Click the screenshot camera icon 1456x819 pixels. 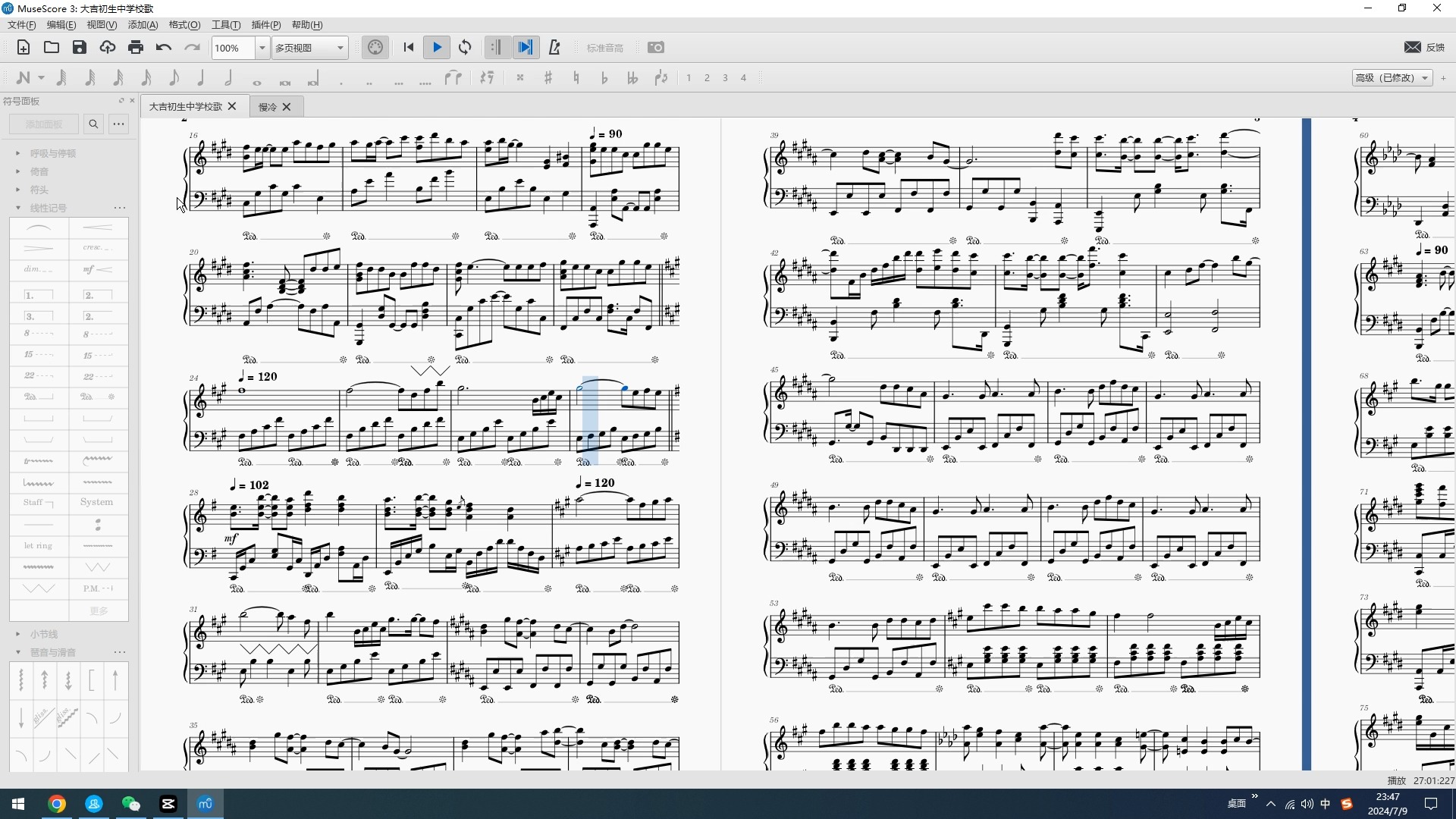[656, 48]
